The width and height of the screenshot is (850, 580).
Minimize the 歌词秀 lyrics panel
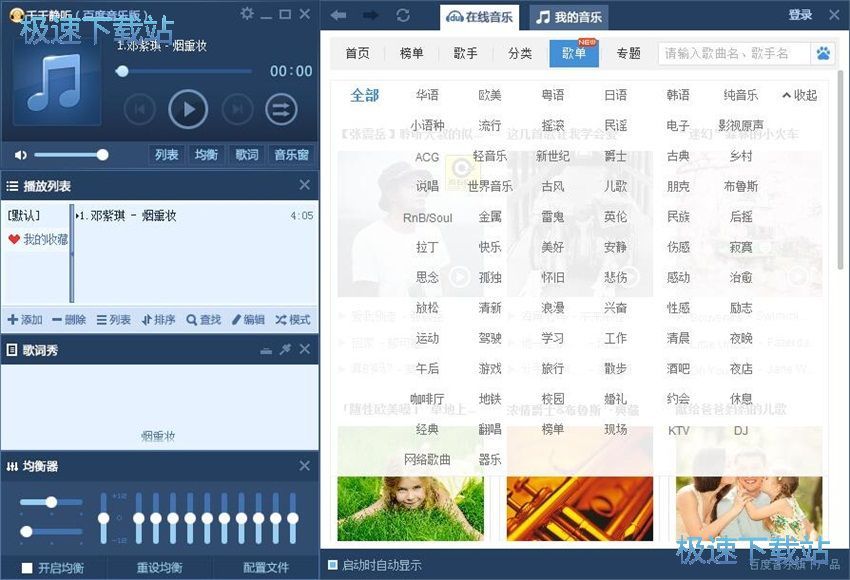coord(266,351)
